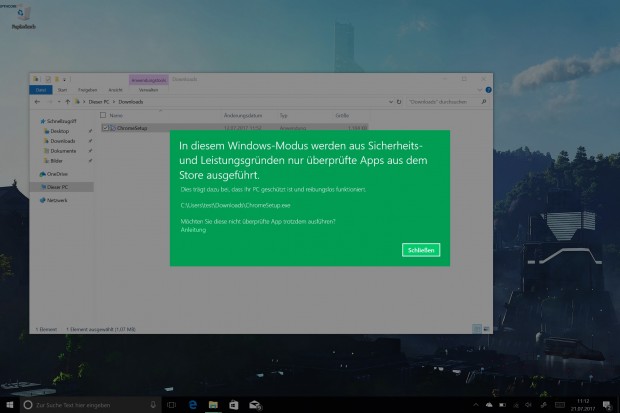
Task: Open File Explorer from the taskbar
Action: click(x=213, y=405)
